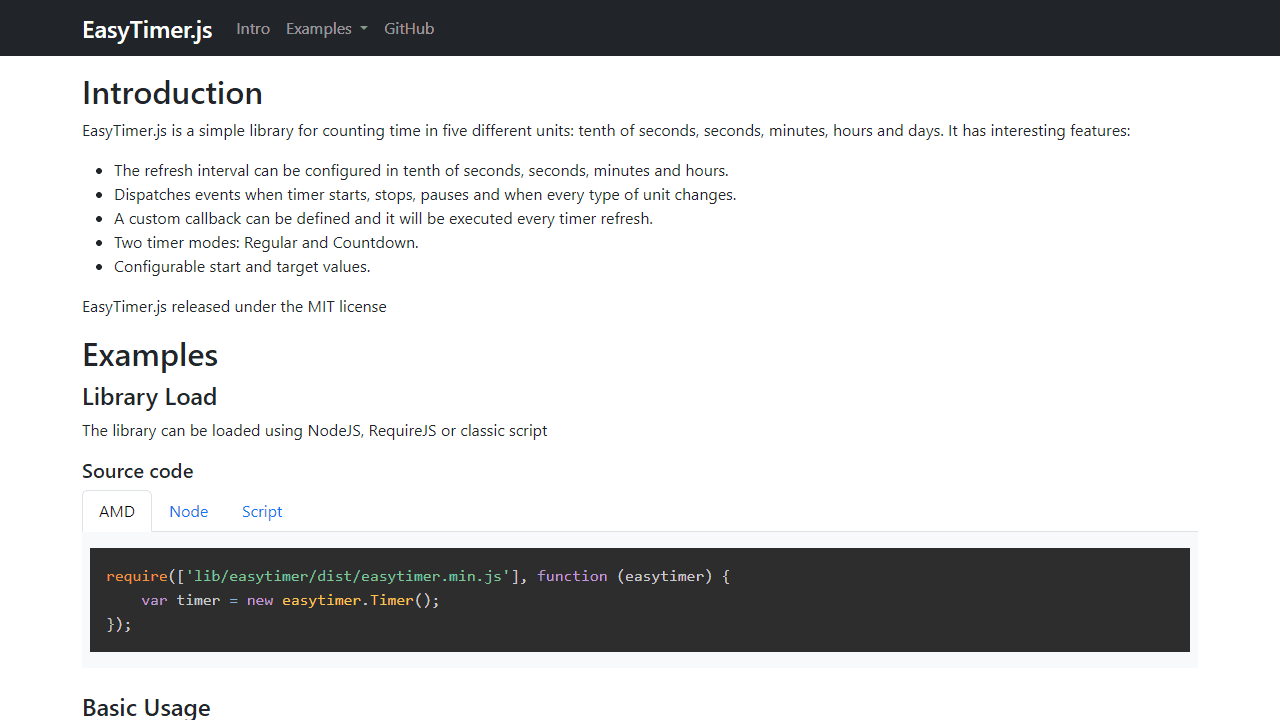
Task: Open the GitHub nav link
Action: pos(409,29)
